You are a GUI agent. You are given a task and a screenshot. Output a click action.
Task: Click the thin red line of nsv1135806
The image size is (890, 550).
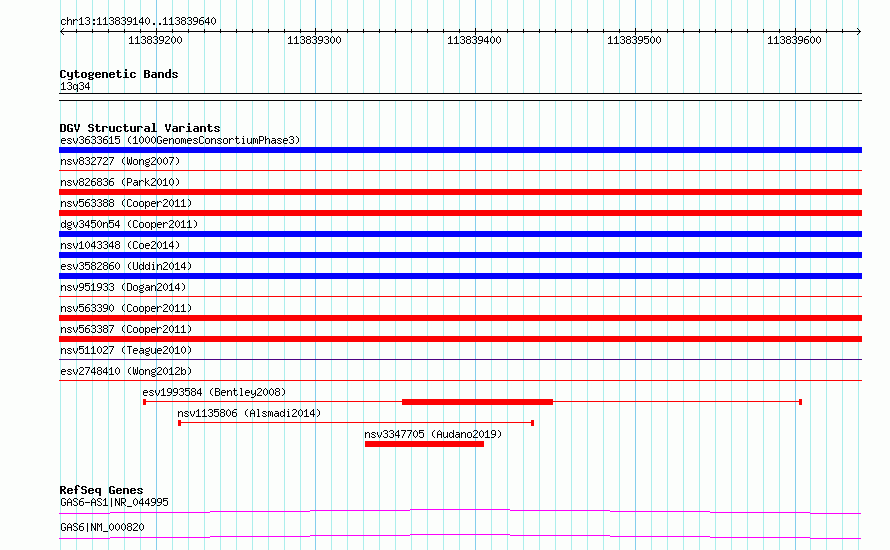pyautogui.click(x=356, y=423)
